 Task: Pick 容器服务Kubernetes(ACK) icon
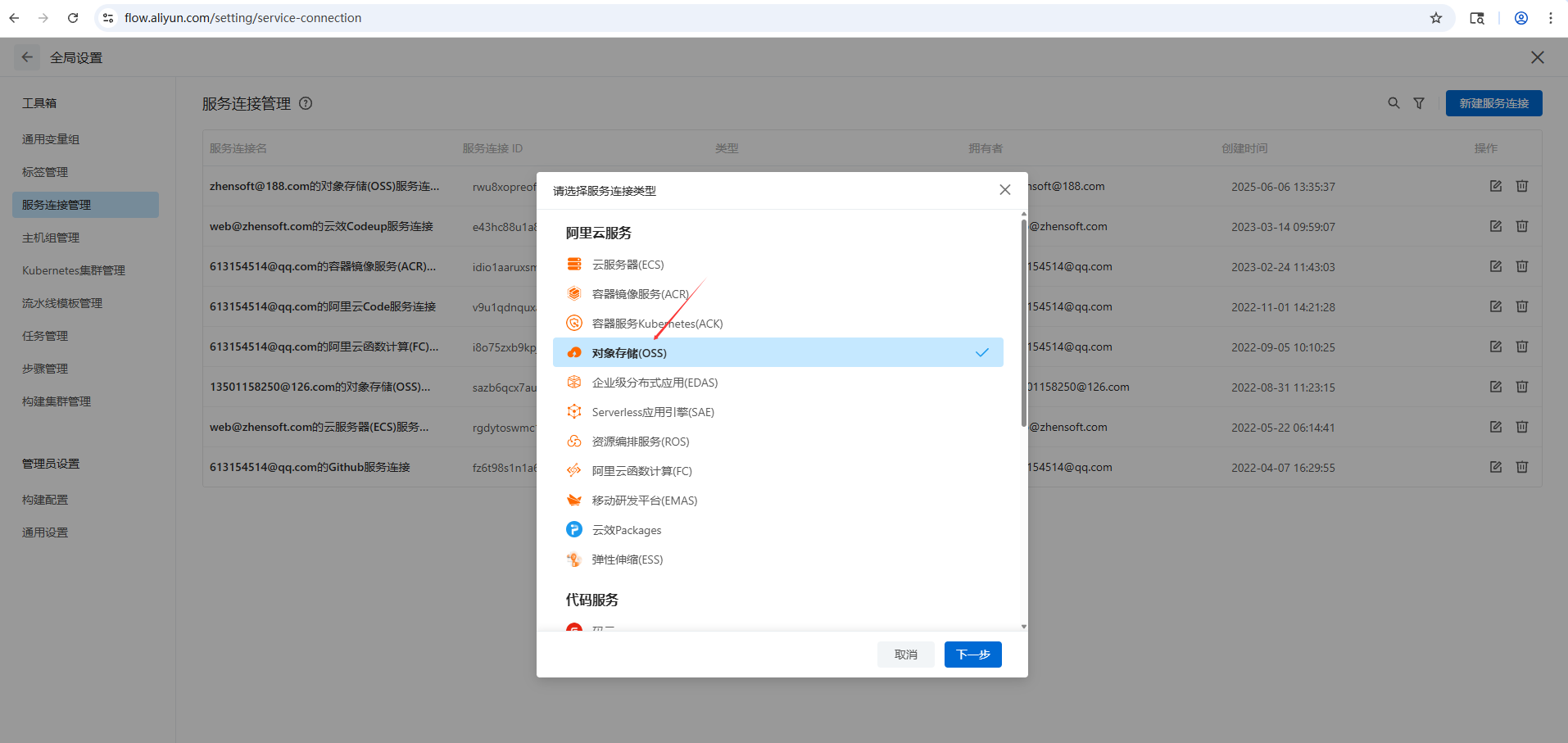(574, 323)
